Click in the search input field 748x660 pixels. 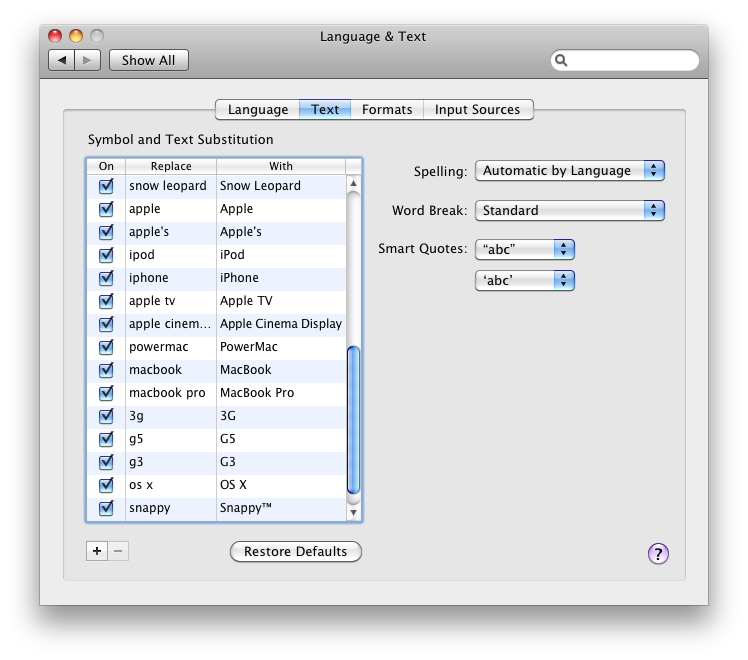(x=625, y=60)
